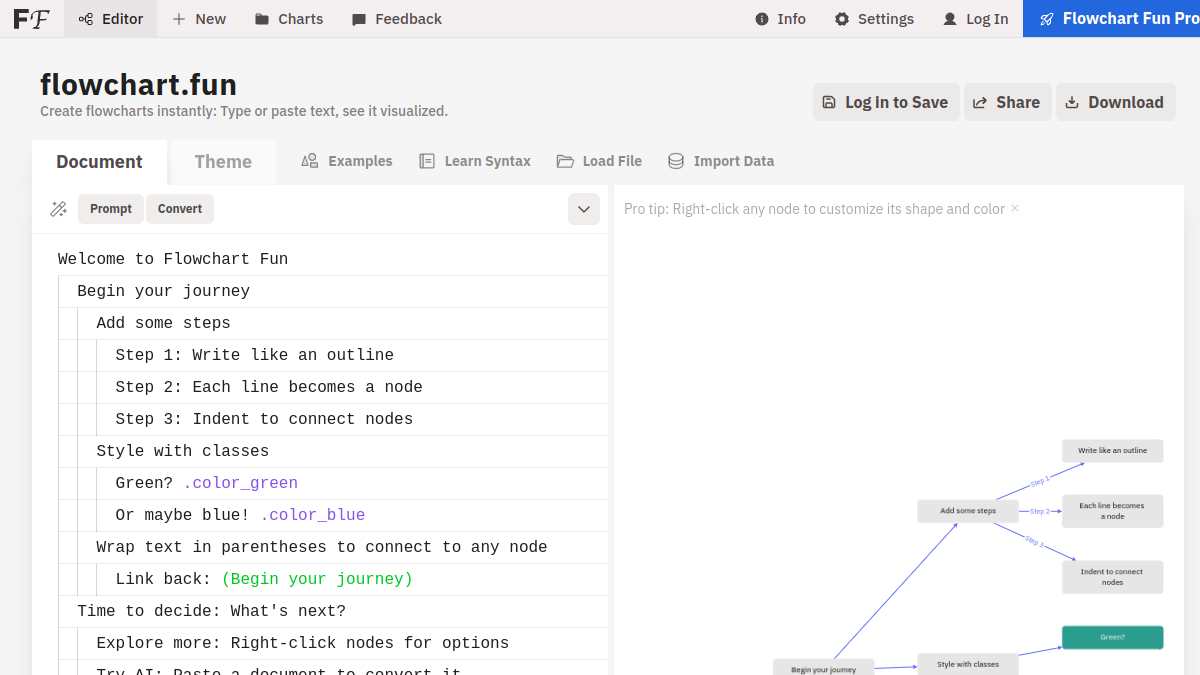Screen dimensions: 1200x675
Task: Dismiss the pro tip message
Action: 1015,209
